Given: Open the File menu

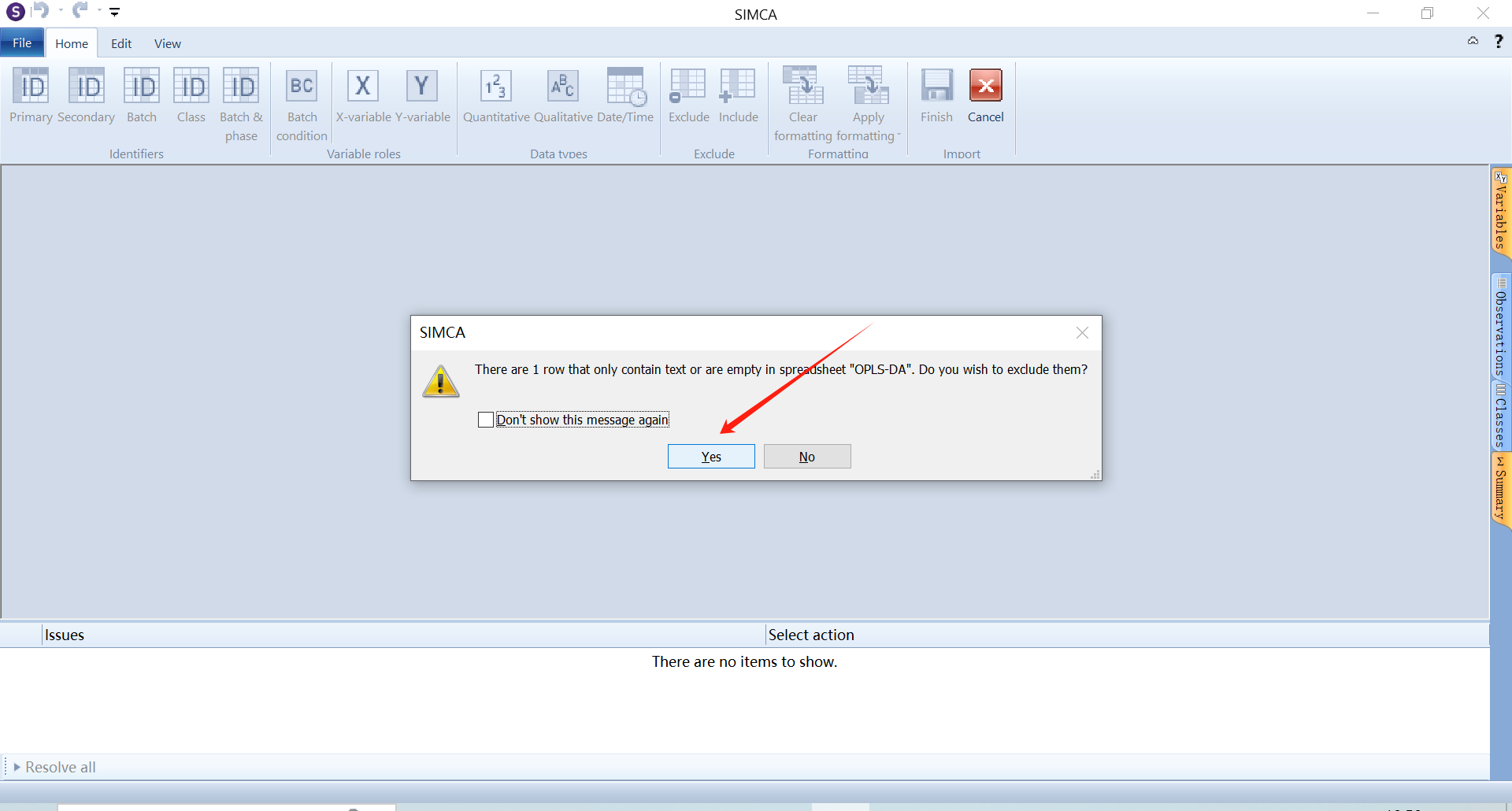Looking at the screenshot, I should tap(22, 43).
